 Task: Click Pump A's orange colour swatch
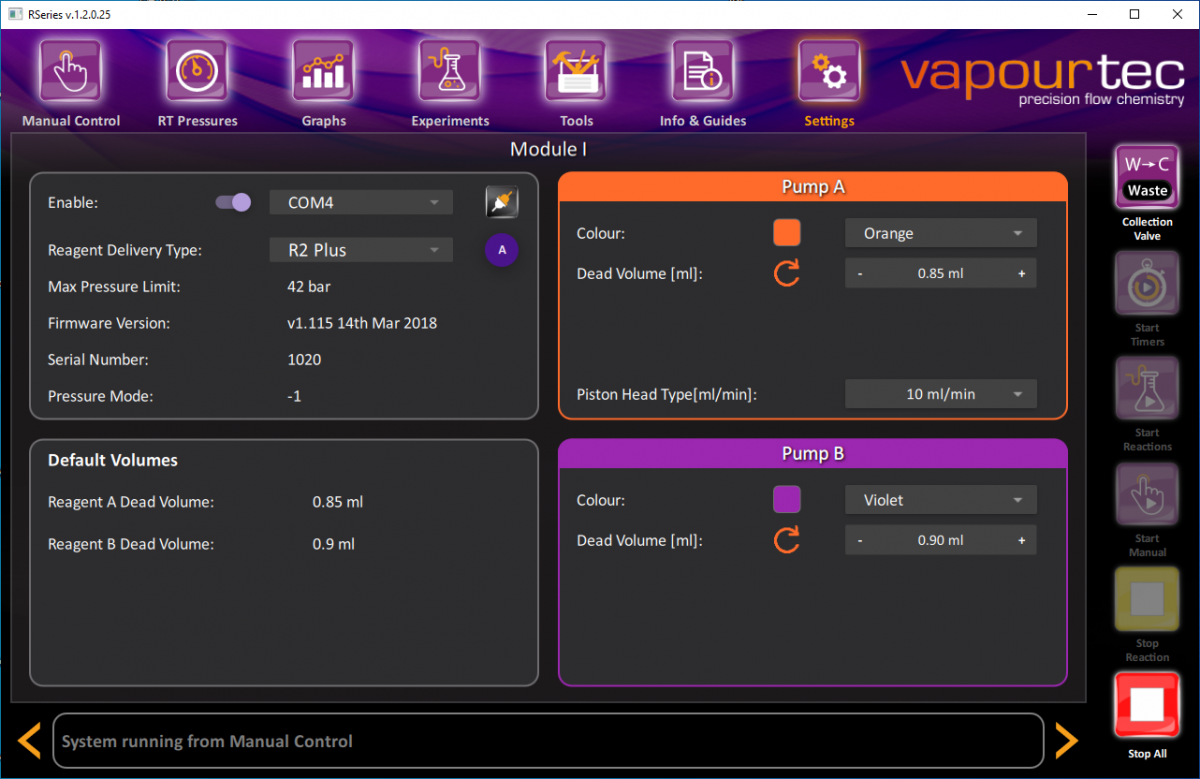(786, 232)
